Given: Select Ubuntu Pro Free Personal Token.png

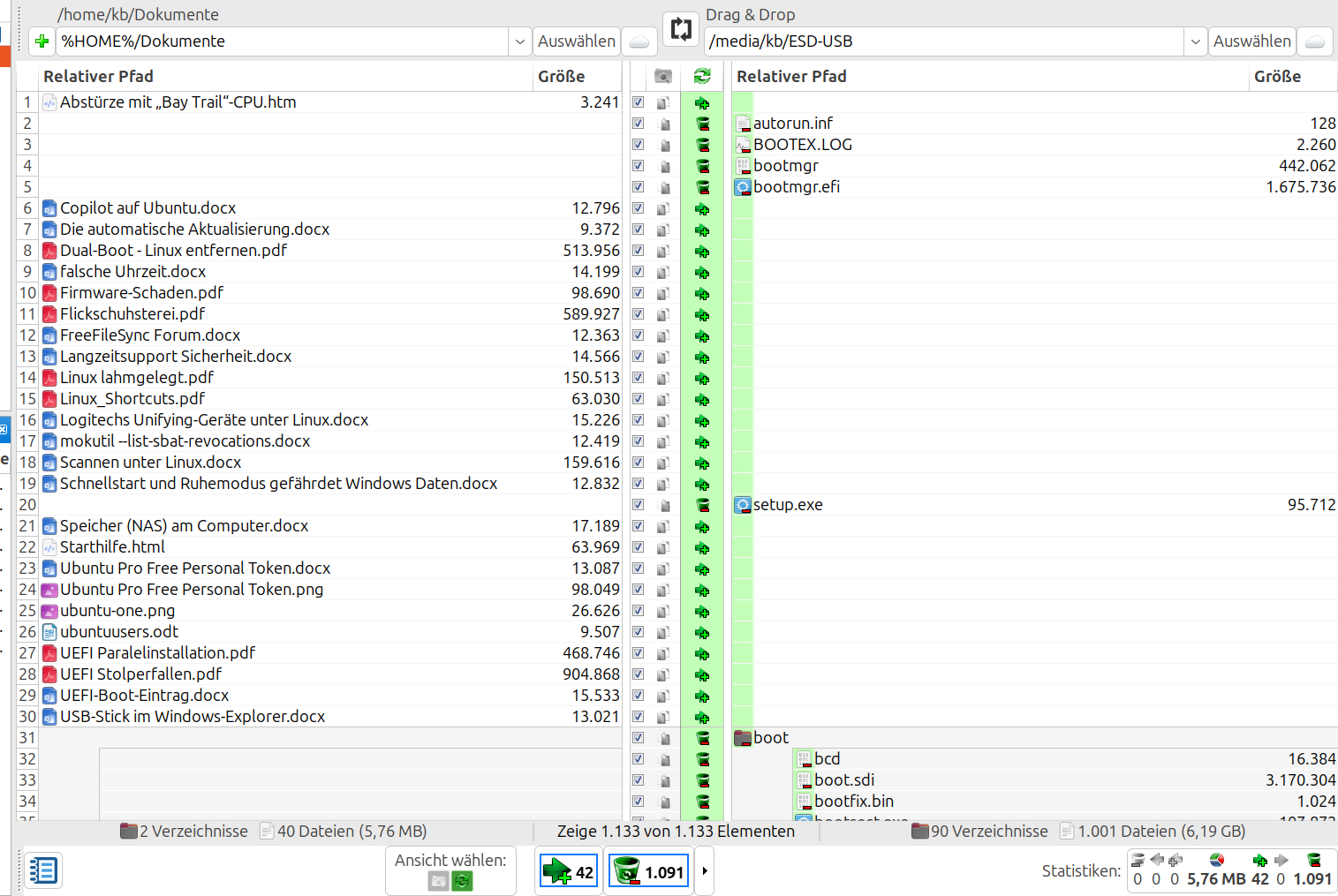Looking at the screenshot, I should pos(192,590).
